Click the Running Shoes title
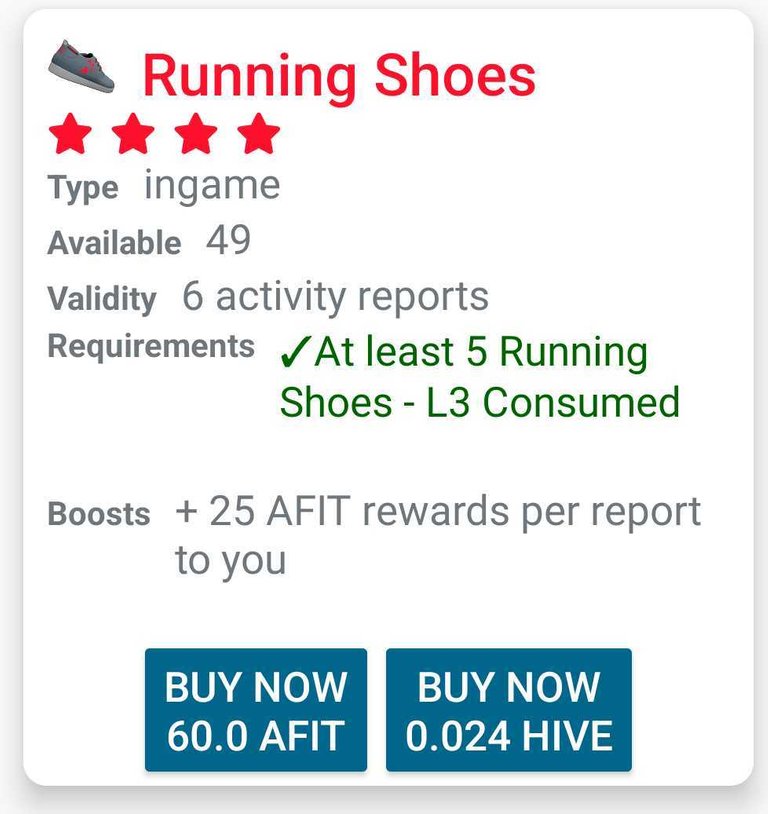The width and height of the screenshot is (768, 814). pos(339,76)
